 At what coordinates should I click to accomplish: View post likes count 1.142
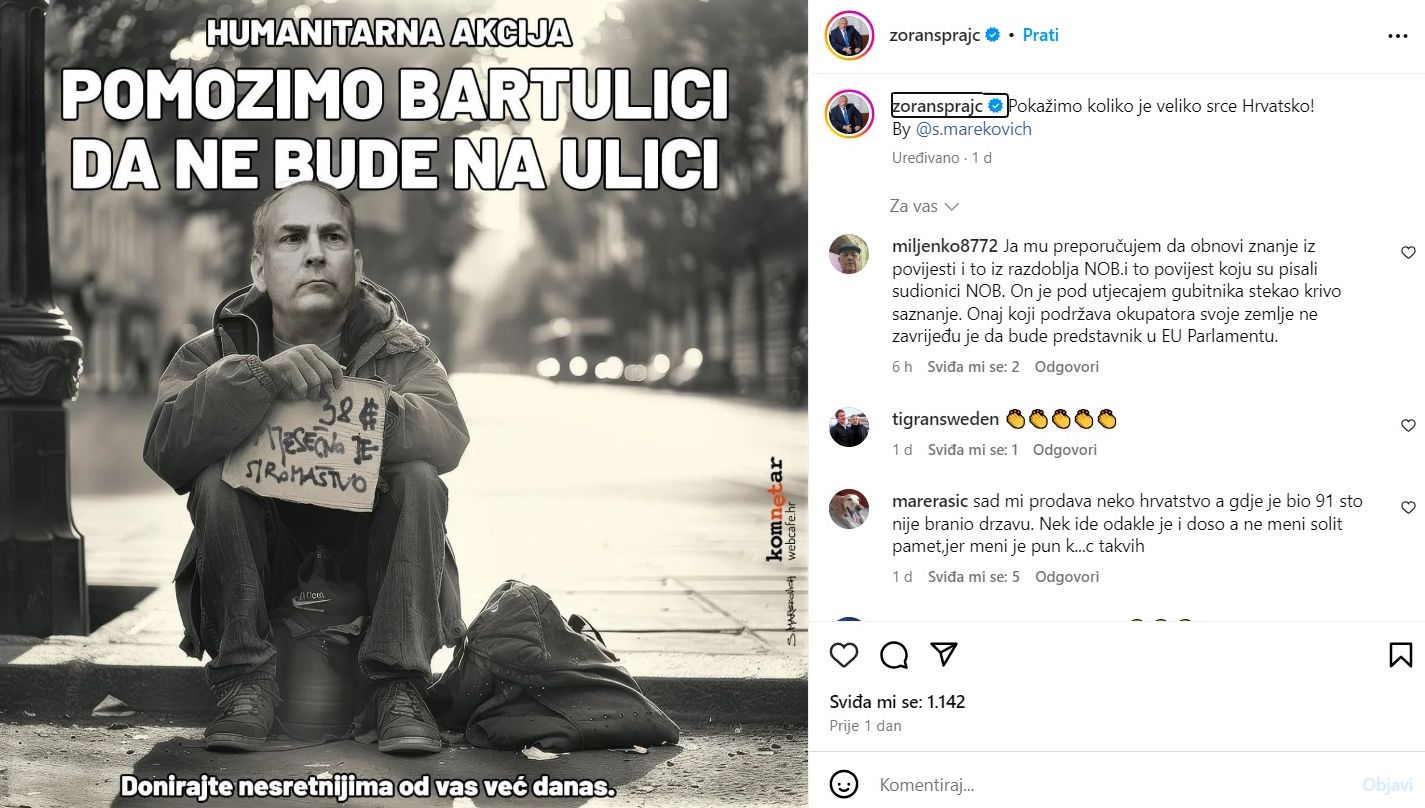tap(897, 702)
